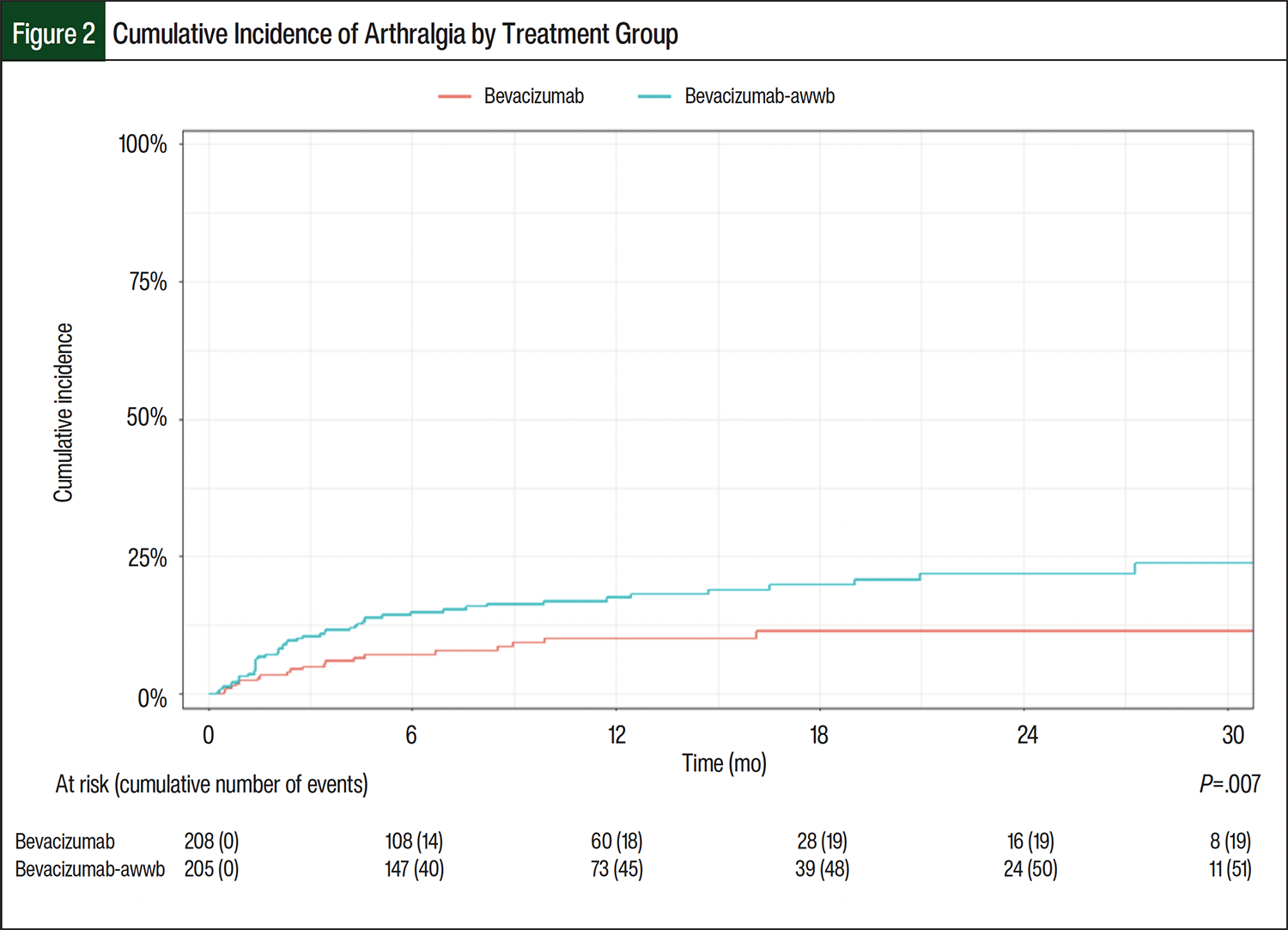This screenshot has height=930, width=1288.
Task: Click the teal Bevacizumab-awwb legend line
Action: pyautogui.click(x=654, y=97)
